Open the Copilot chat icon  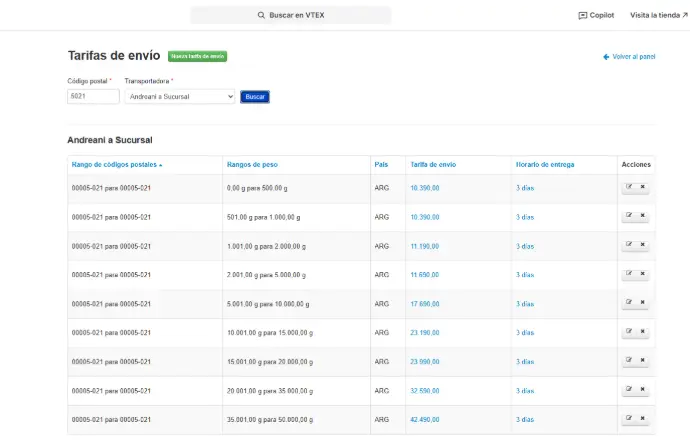click(583, 16)
